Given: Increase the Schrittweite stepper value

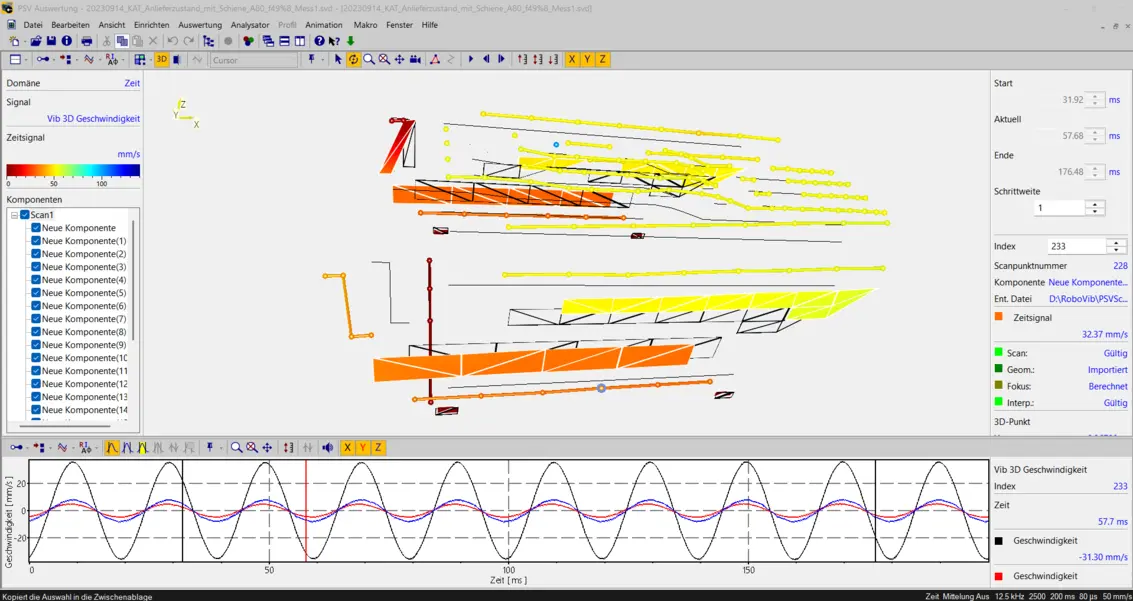Looking at the screenshot, I should point(1095,204).
